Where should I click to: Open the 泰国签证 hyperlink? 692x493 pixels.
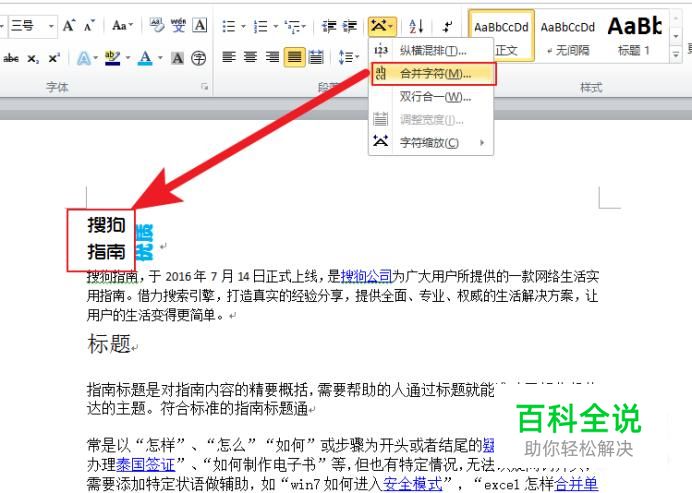[x=146, y=465]
